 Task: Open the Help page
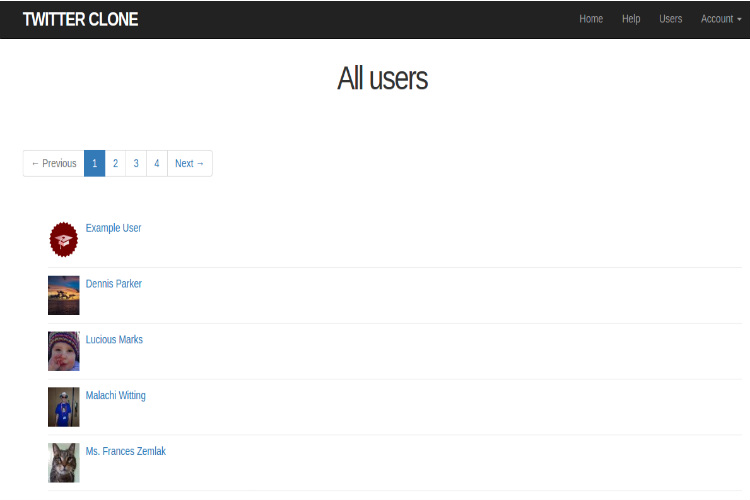[631, 19]
